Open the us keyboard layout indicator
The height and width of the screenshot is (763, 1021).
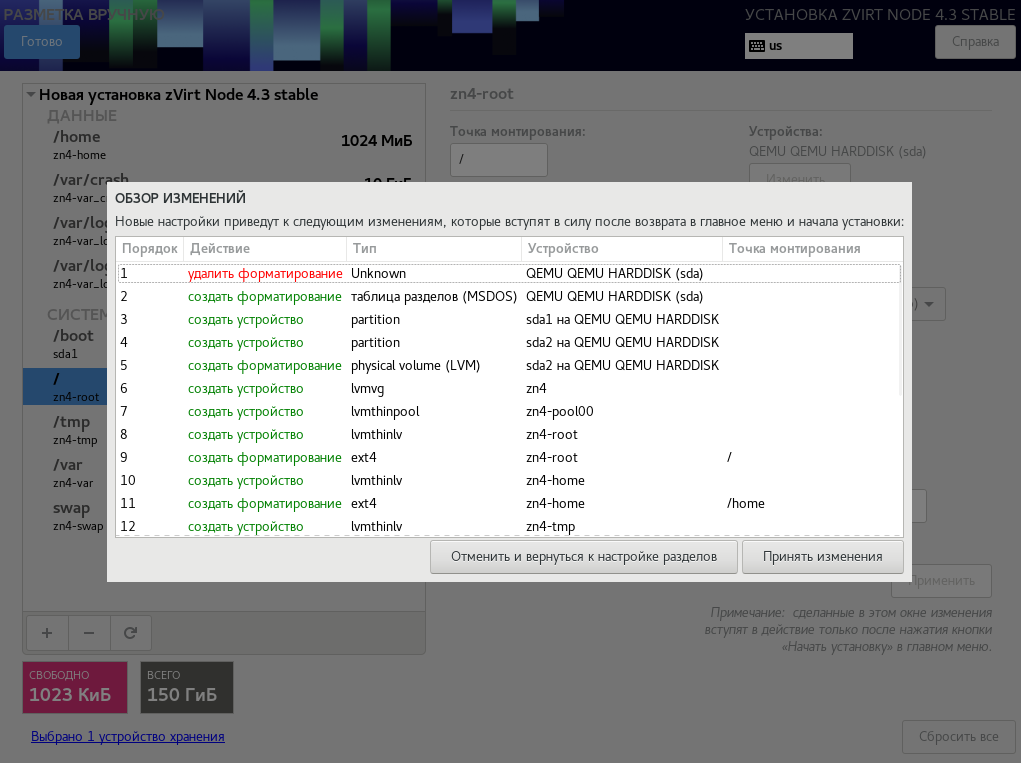pos(798,46)
